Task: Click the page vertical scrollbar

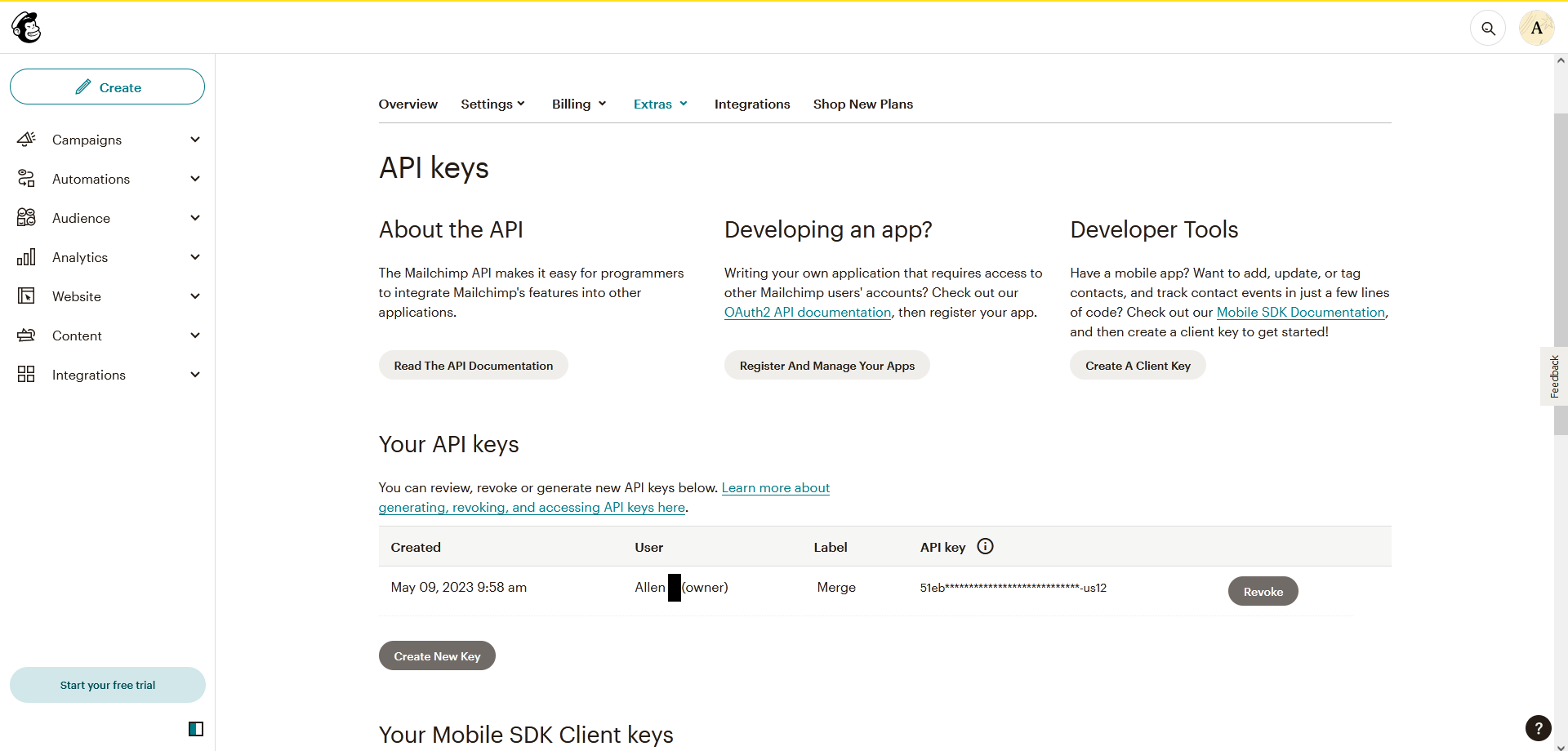Action: 1561,273
